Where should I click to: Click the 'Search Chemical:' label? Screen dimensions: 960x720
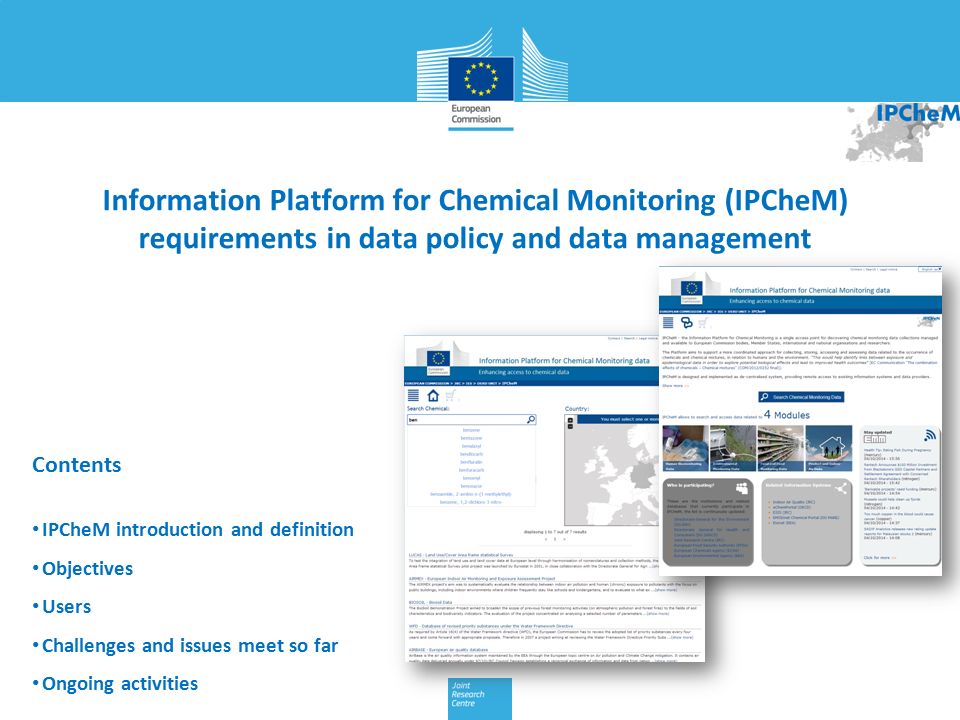[x=429, y=408]
